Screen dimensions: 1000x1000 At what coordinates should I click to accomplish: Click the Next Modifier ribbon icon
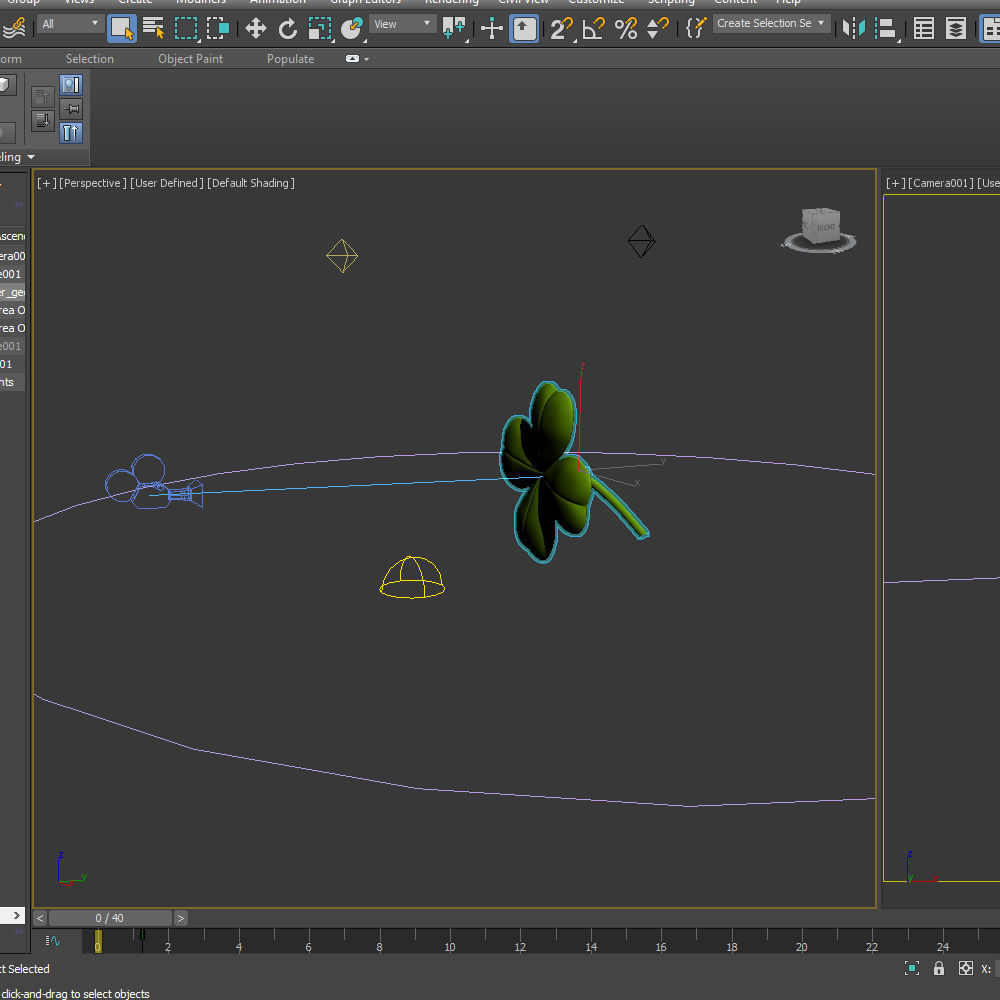(43, 121)
